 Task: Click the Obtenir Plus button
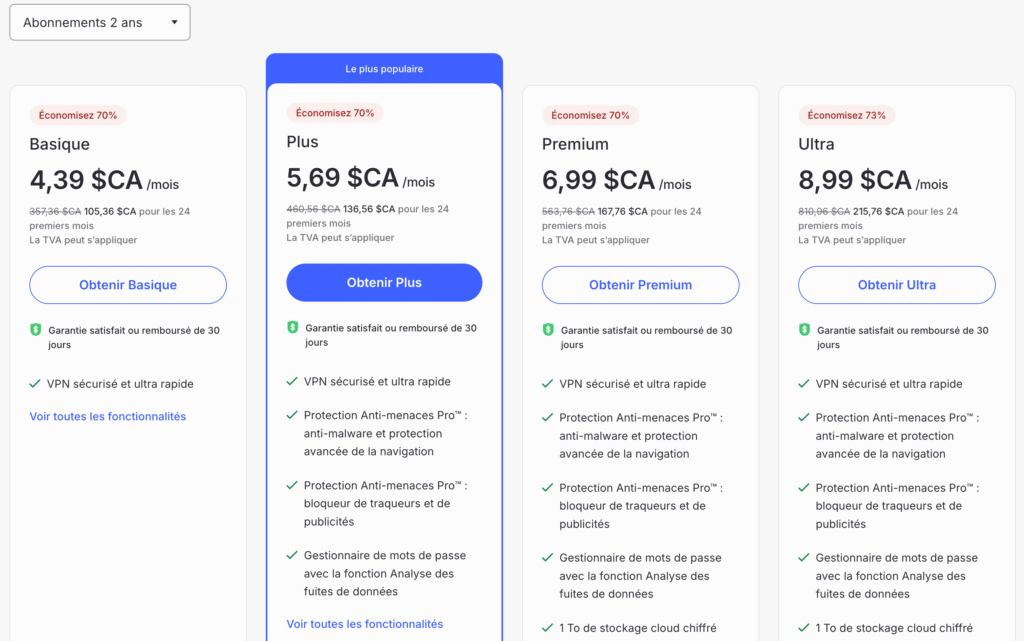tap(384, 283)
